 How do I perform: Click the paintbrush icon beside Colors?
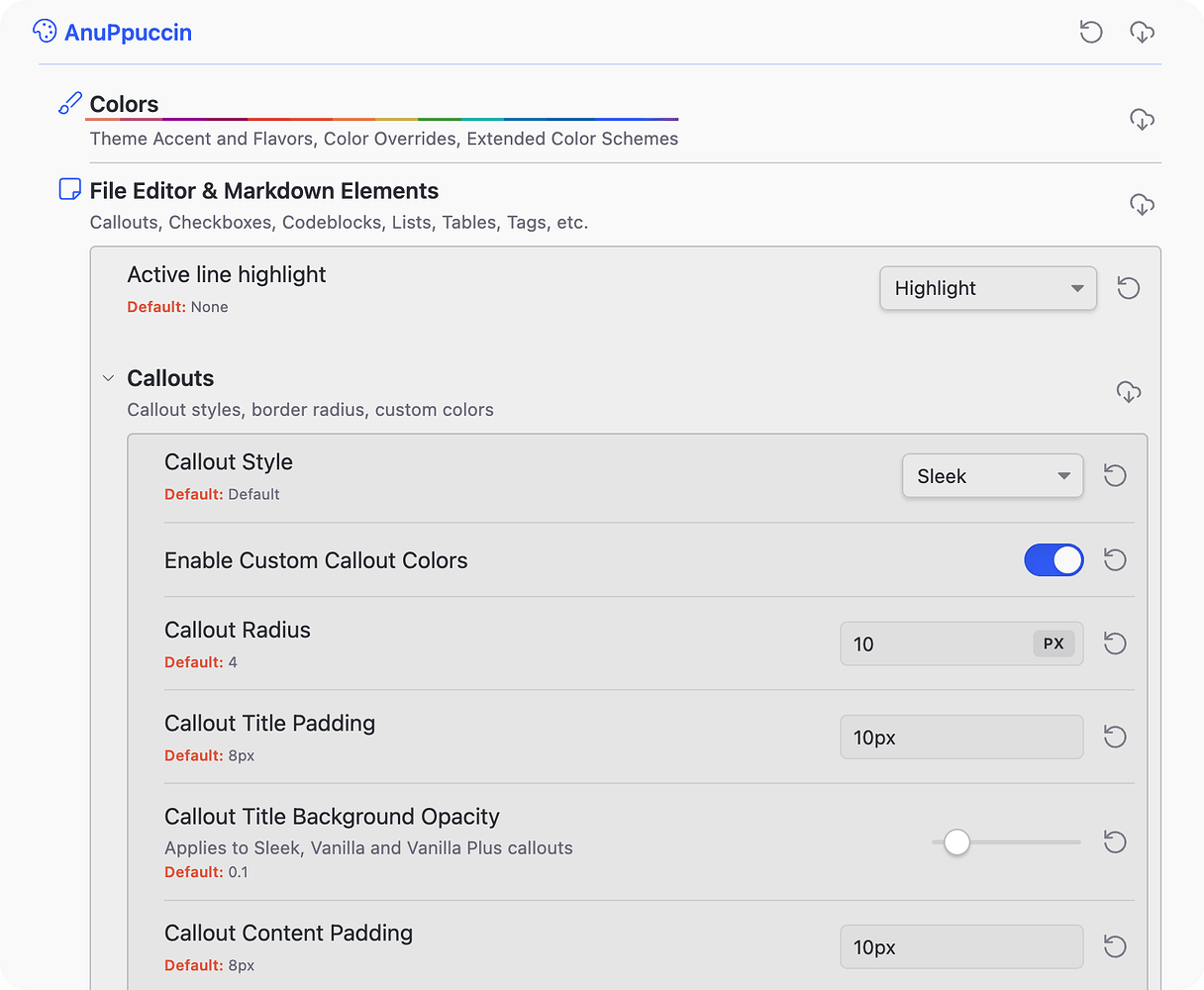click(69, 102)
